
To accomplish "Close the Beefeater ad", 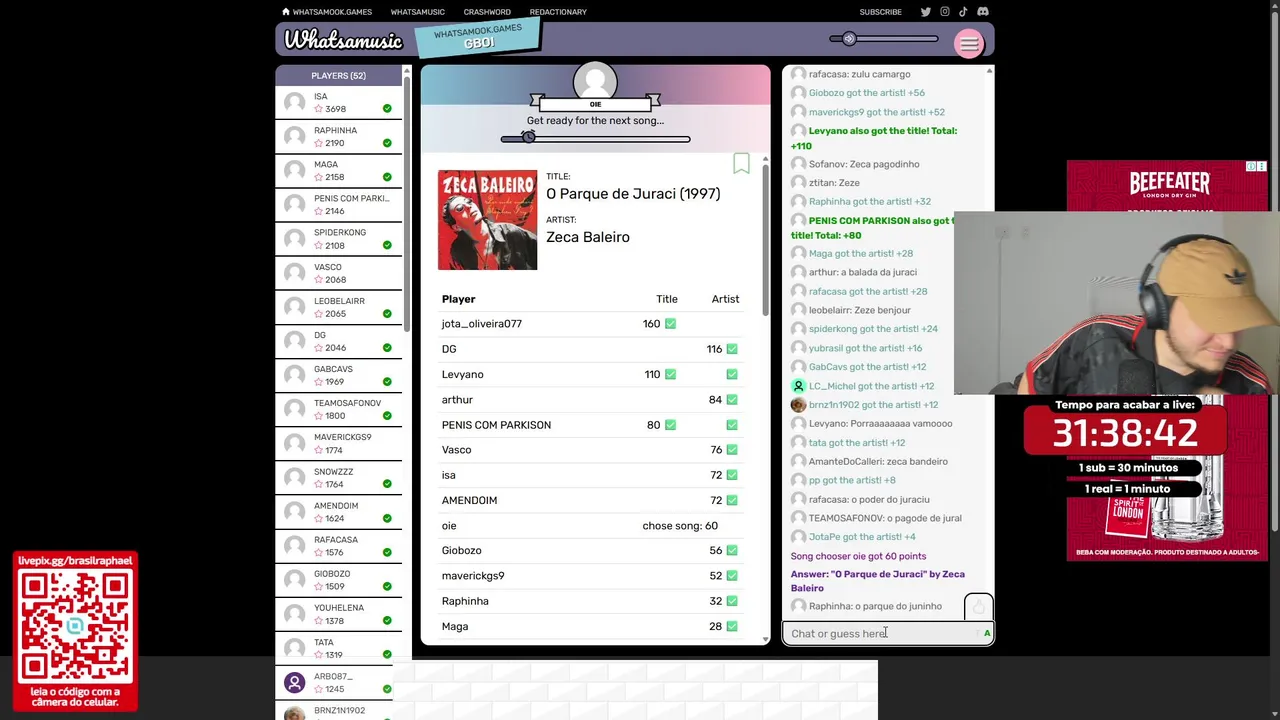I will (1262, 166).
